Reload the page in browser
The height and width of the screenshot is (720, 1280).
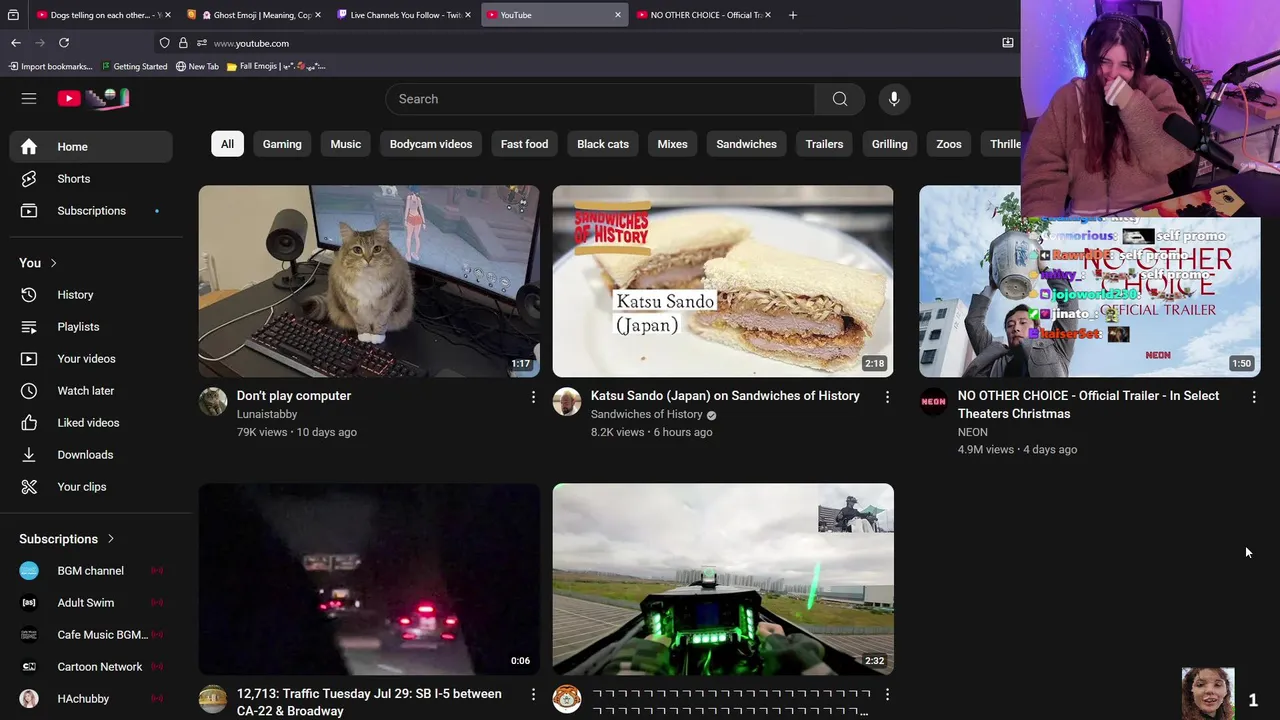64,43
